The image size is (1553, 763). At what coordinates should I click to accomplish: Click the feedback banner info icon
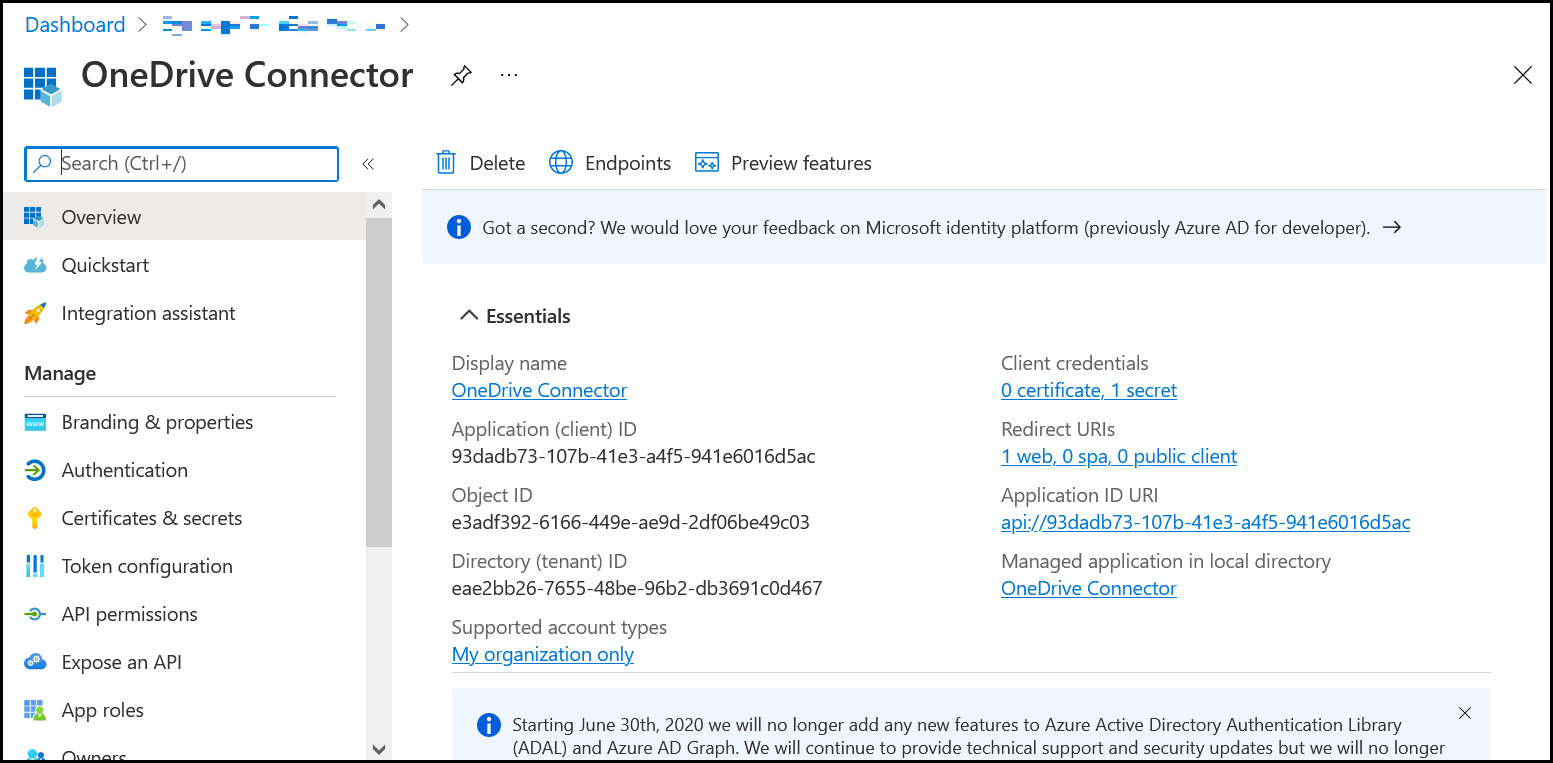459,227
